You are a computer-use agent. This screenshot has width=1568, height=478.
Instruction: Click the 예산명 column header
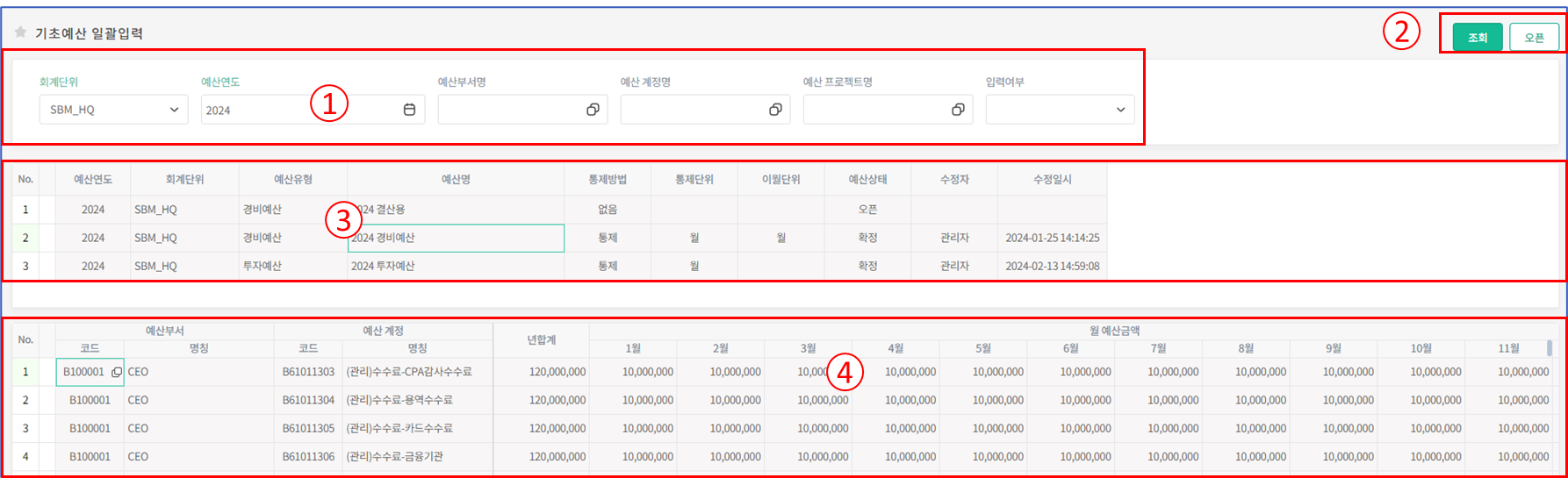456,179
